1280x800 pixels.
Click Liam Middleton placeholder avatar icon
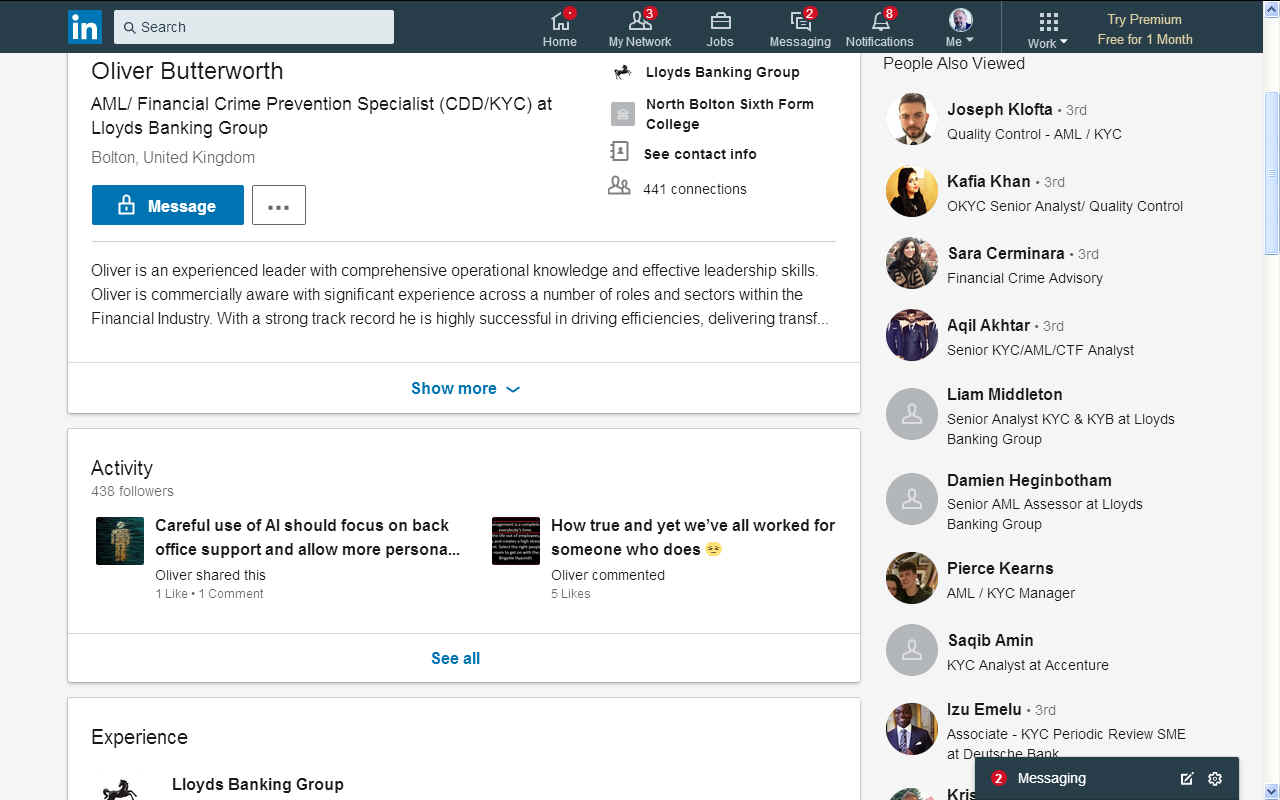click(x=912, y=414)
